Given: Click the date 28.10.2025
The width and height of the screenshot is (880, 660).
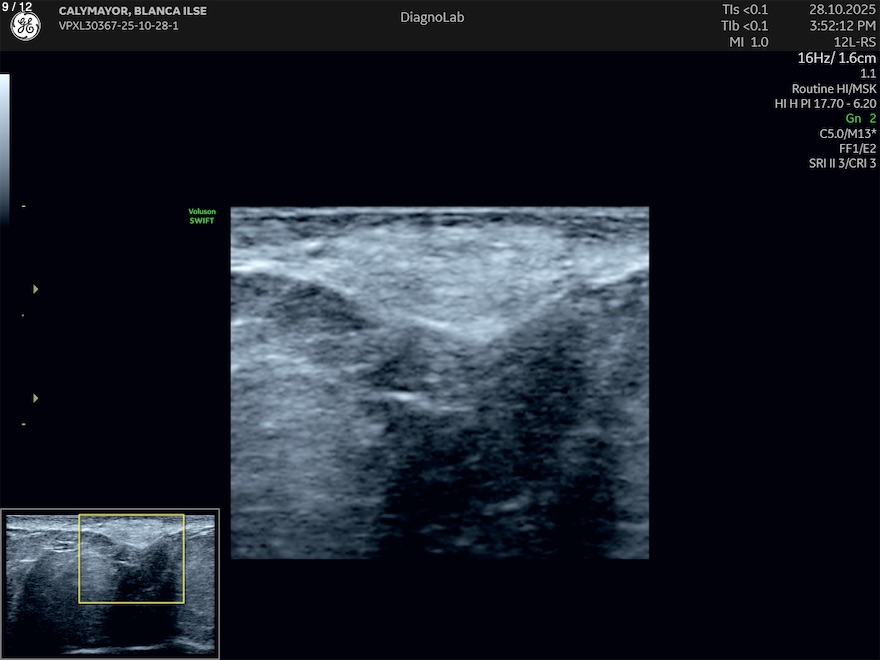Looking at the screenshot, I should [x=842, y=10].
